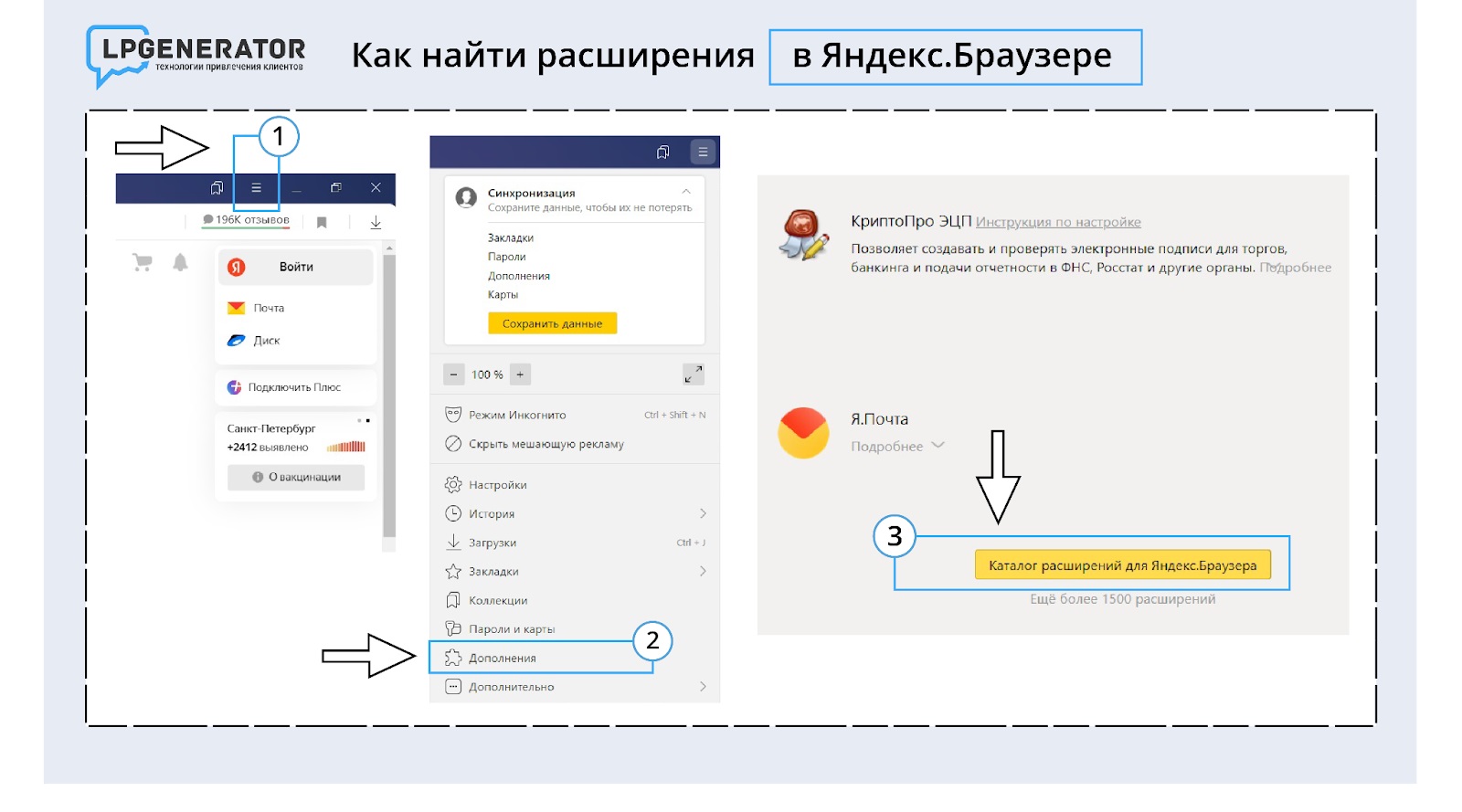Open the Диск cloud drive icon
The image size is (1462, 812).
pos(237,340)
